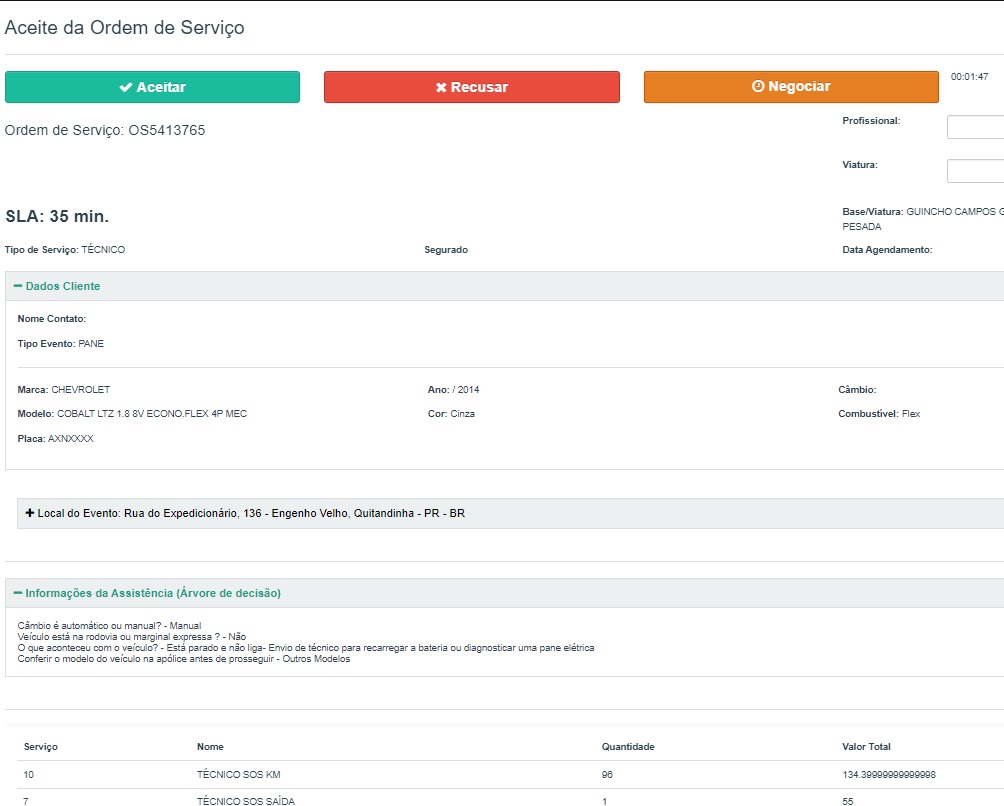The image size is (1004, 806).
Task: Click the checkmark icon on Aceitar
Action: point(126,88)
